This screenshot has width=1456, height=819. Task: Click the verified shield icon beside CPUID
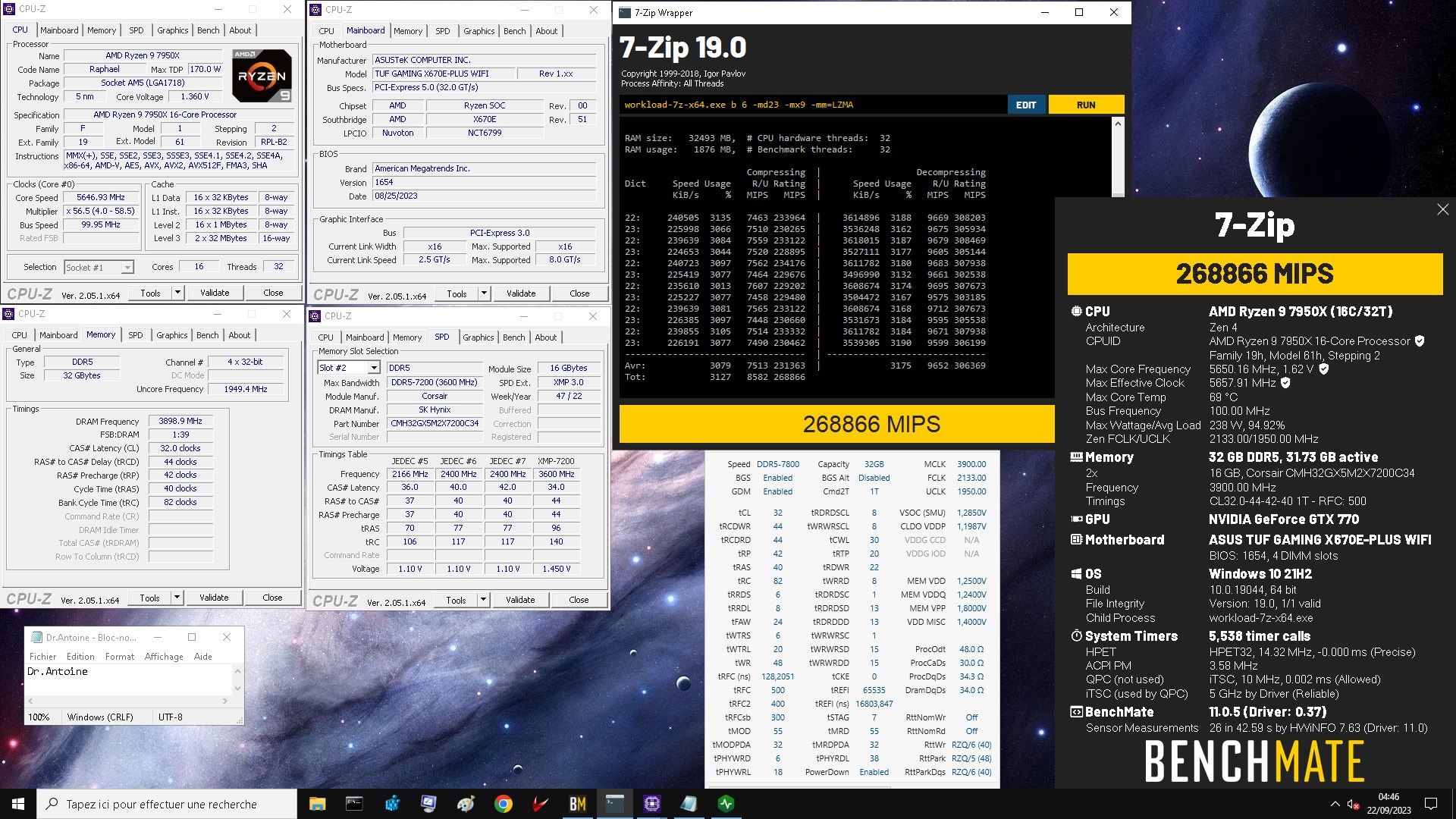(1420, 341)
